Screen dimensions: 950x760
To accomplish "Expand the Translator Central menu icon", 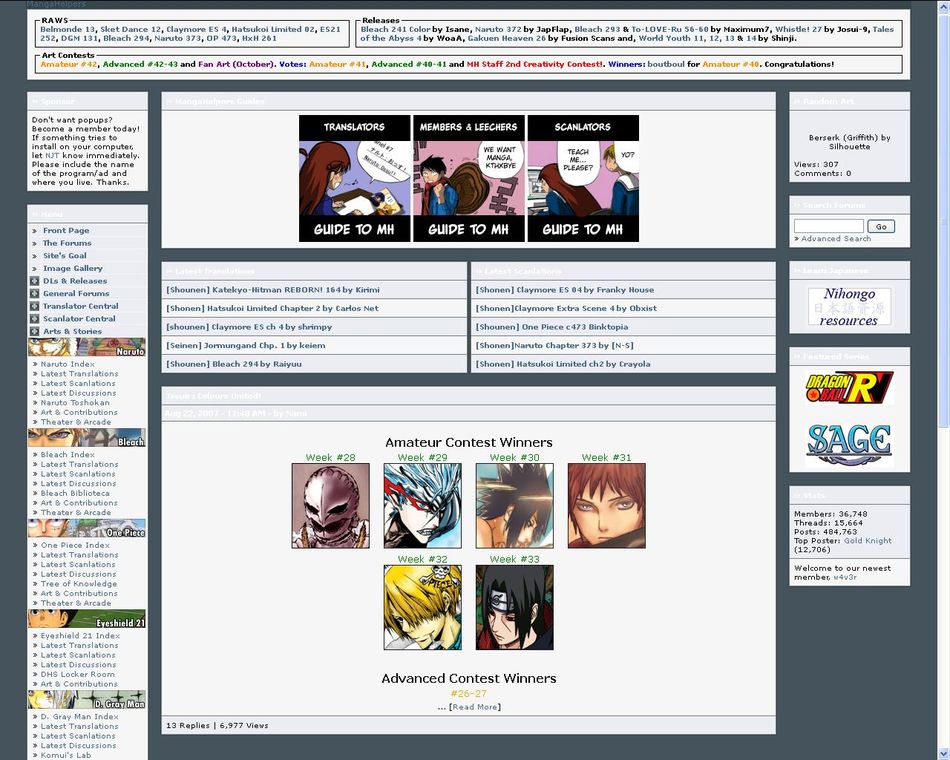I will point(35,306).
